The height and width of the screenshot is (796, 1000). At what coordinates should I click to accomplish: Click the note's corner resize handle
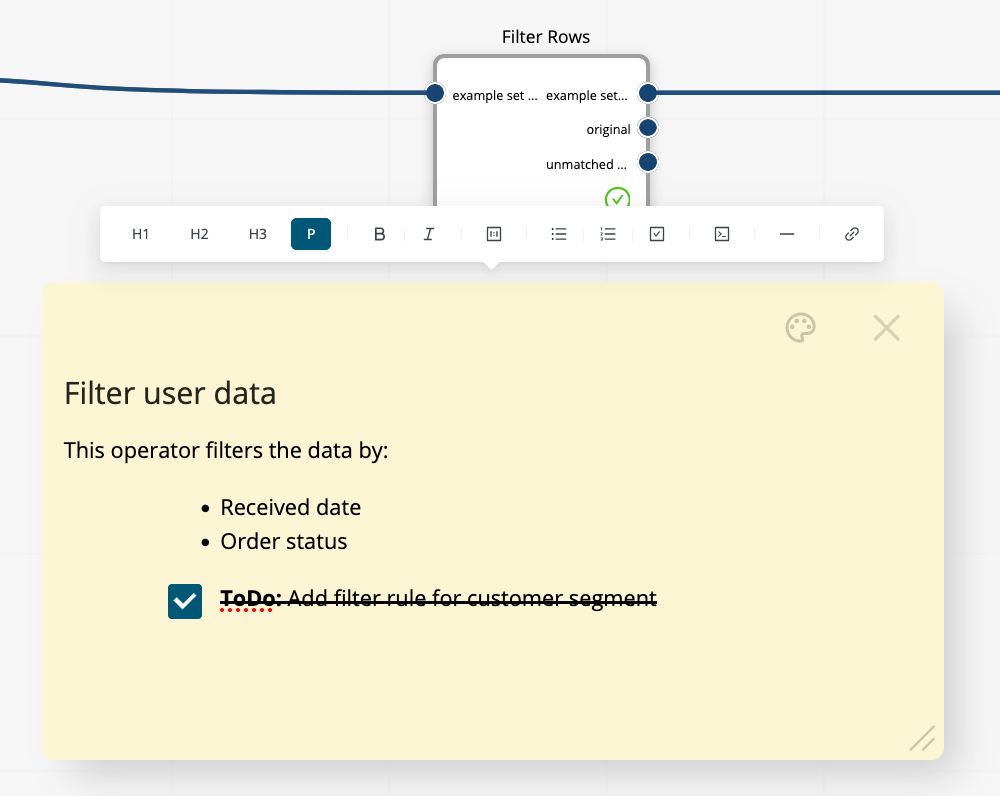point(921,739)
